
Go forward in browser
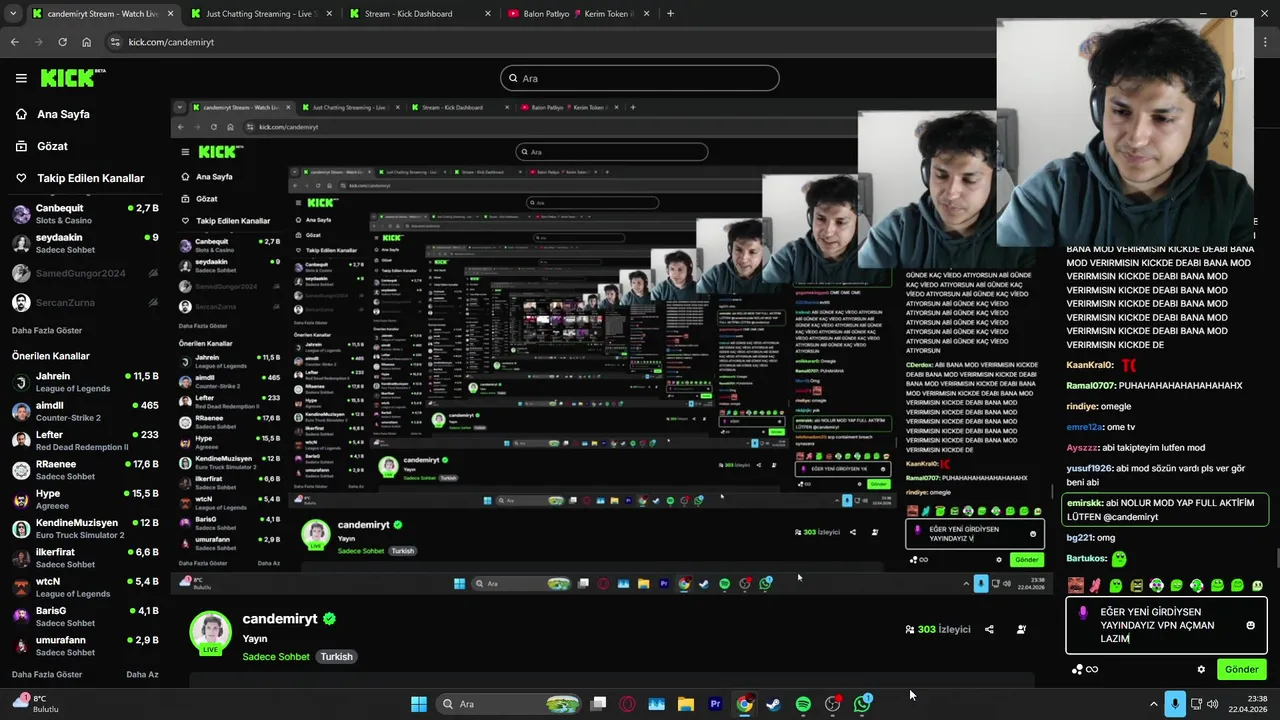point(38,42)
